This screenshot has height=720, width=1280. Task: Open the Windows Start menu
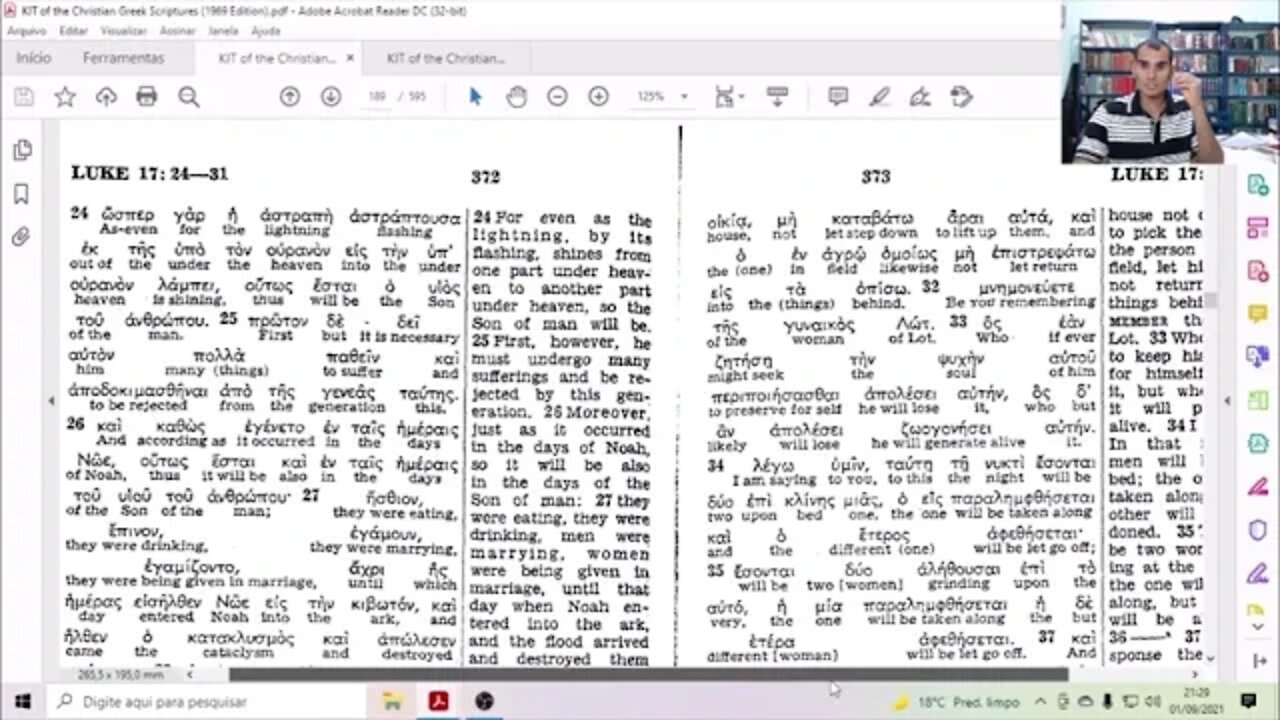click(x=22, y=701)
